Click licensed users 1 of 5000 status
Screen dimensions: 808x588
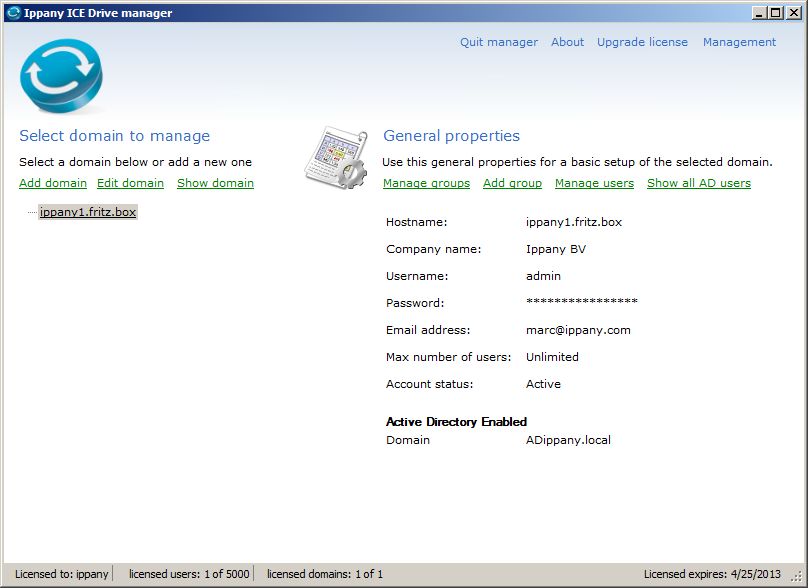pyautogui.click(x=189, y=574)
